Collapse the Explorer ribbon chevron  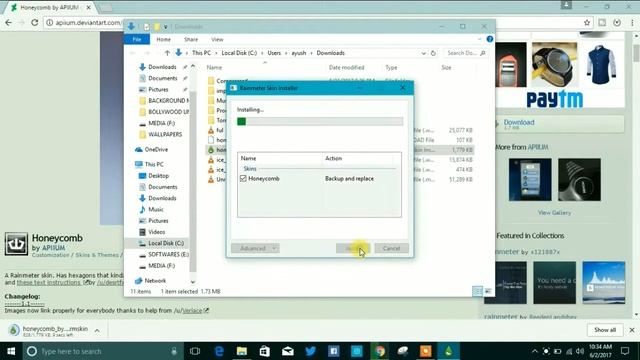(479, 39)
